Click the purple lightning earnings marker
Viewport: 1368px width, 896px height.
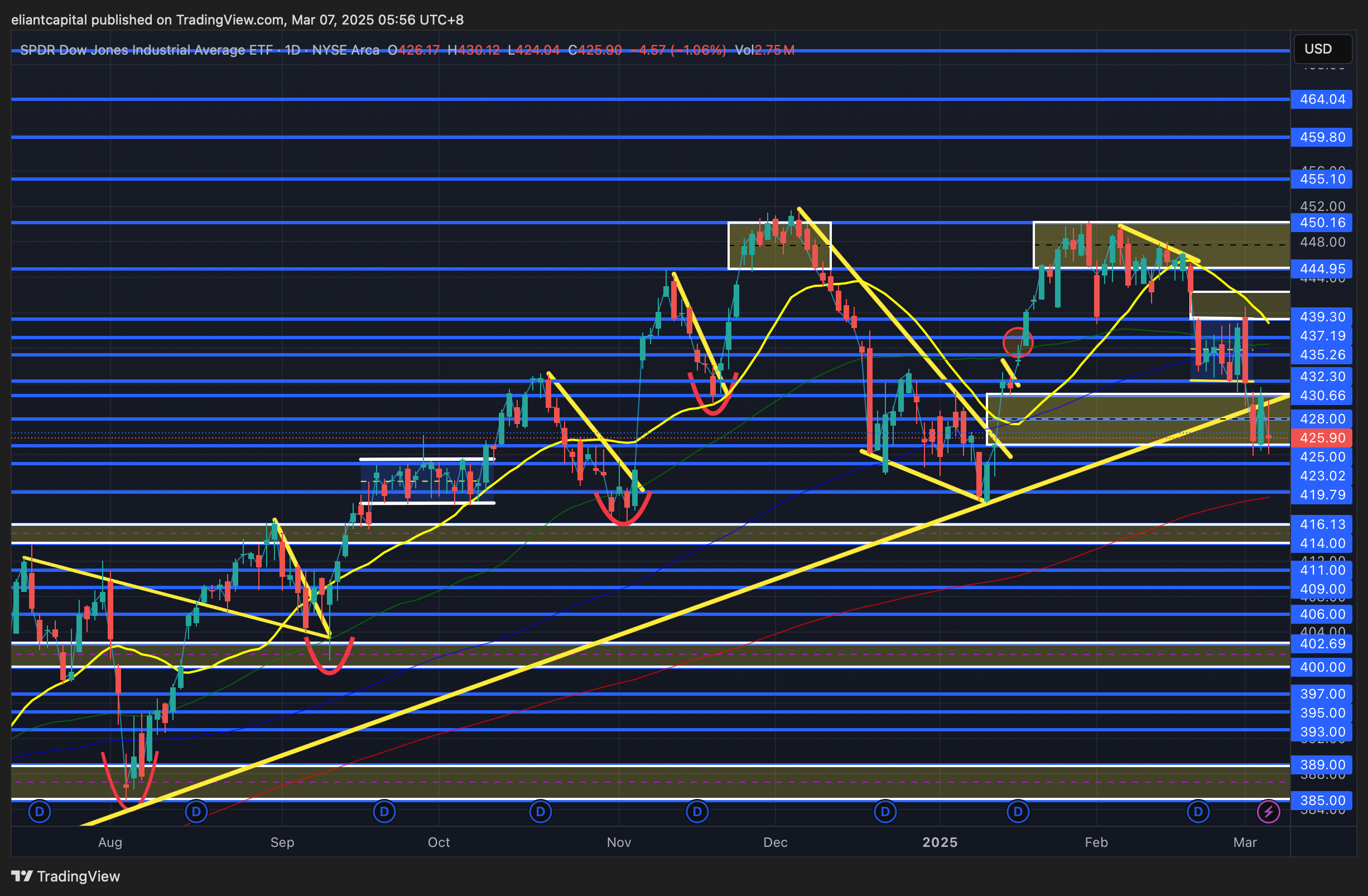click(1268, 812)
